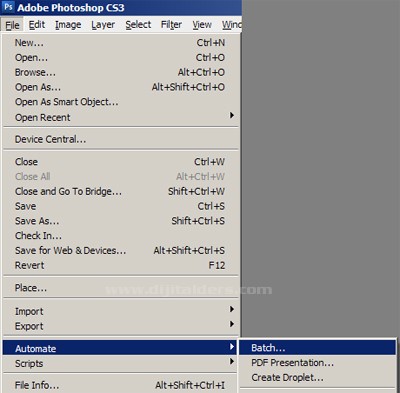
Task: Open File Info... from the menu
Action: click(x=120, y=385)
